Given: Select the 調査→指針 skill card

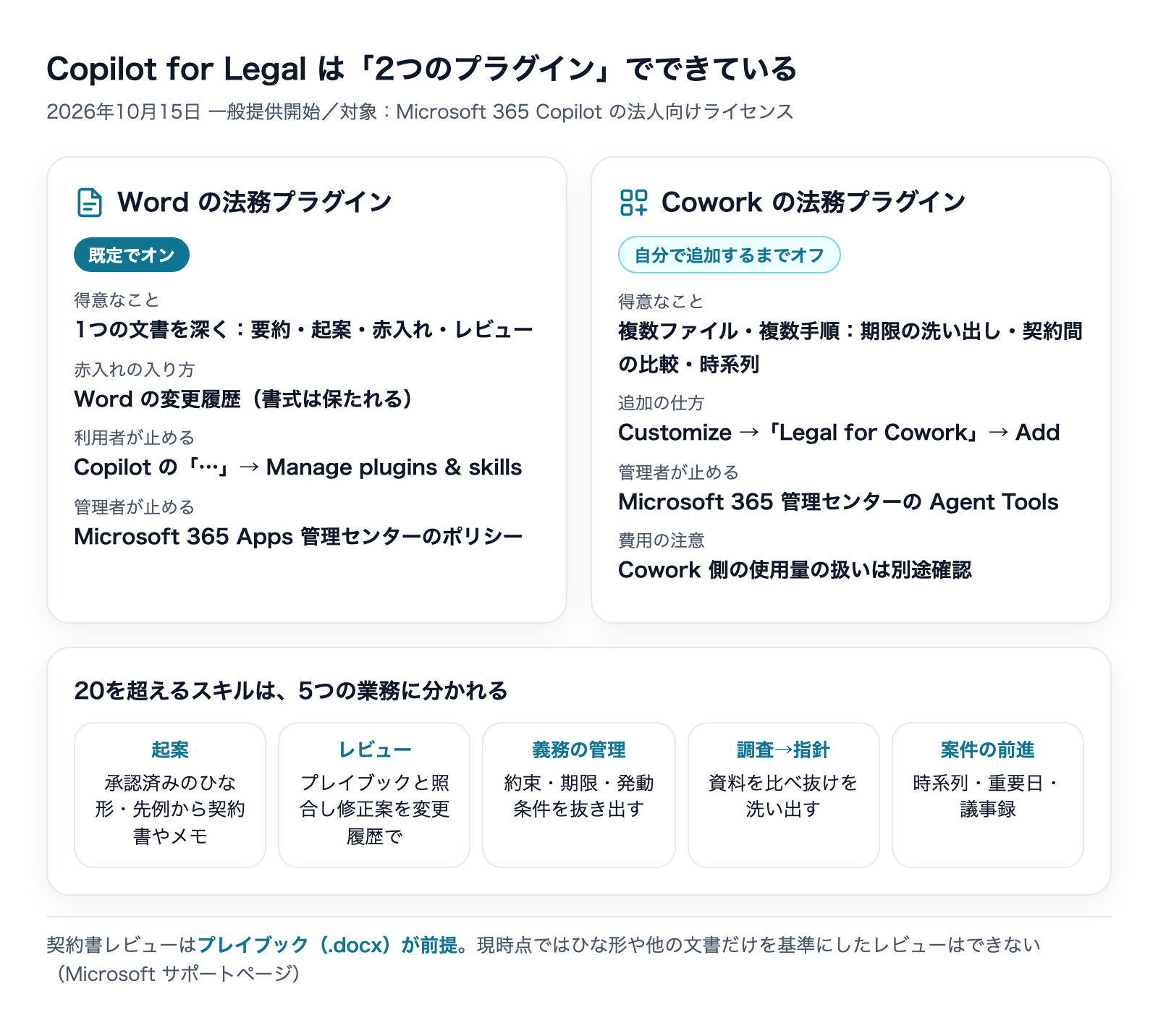Looking at the screenshot, I should click(783, 794).
